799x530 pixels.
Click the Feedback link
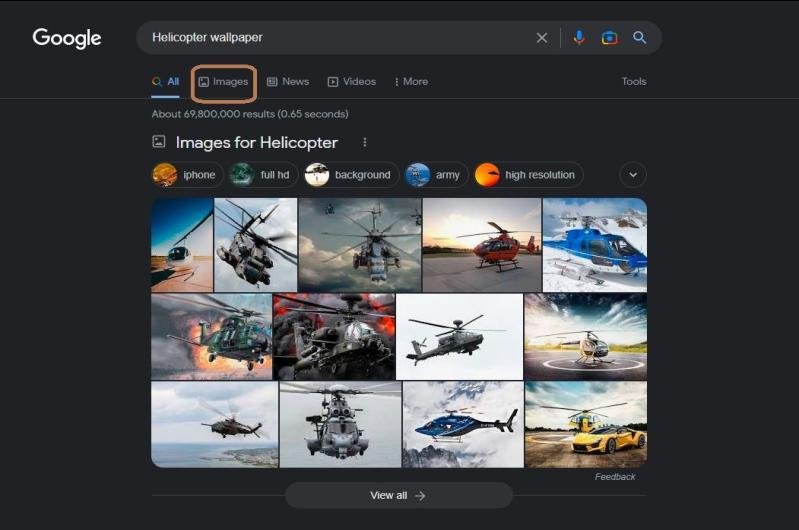point(615,477)
